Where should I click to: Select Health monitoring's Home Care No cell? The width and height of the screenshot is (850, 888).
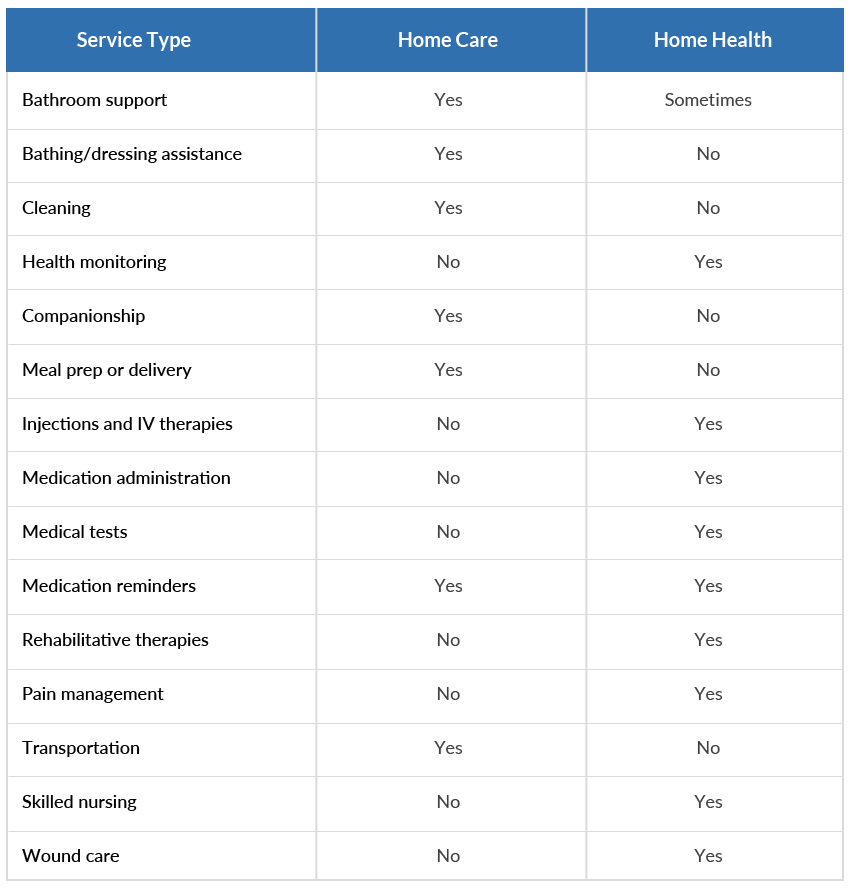point(448,262)
